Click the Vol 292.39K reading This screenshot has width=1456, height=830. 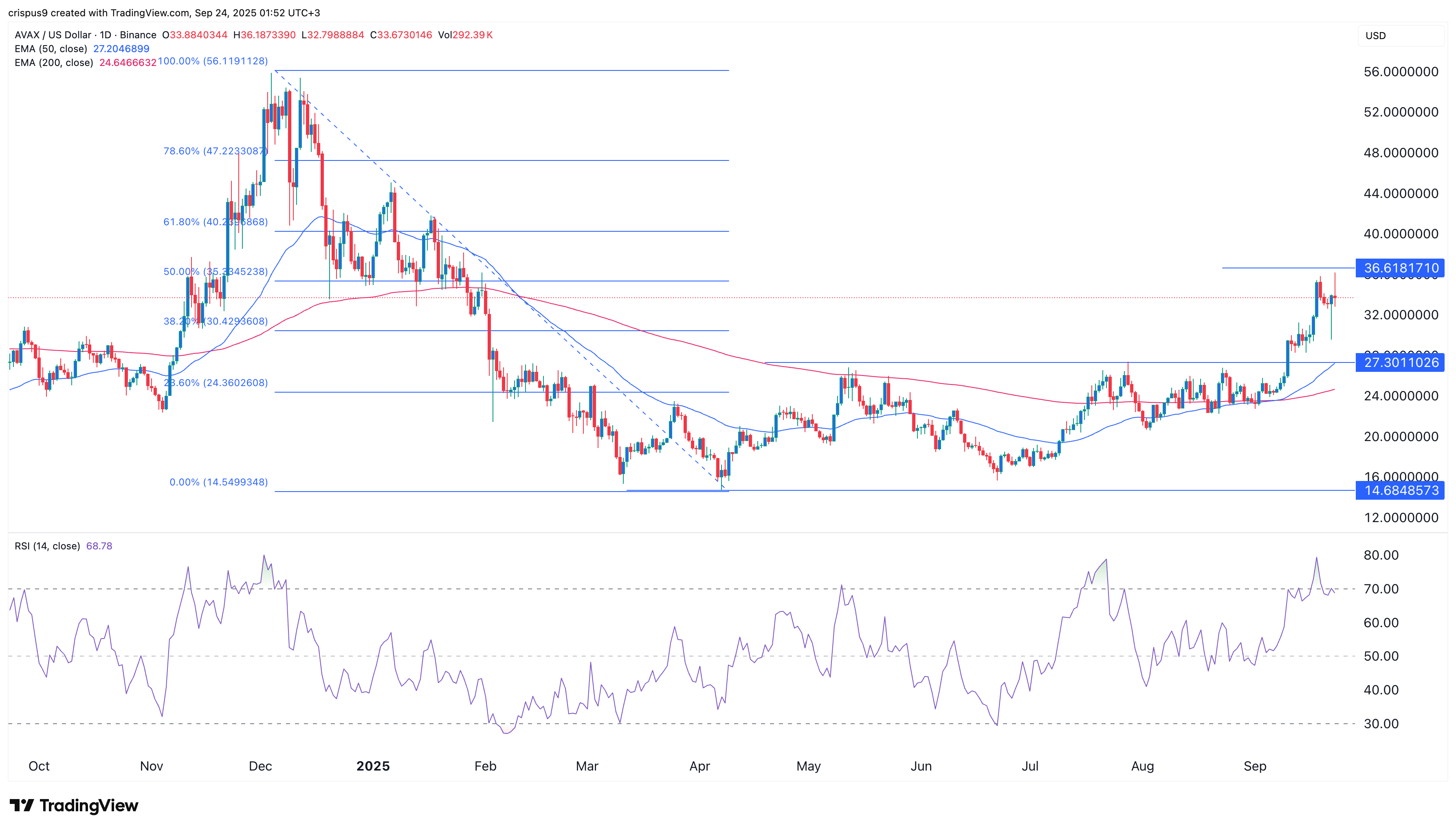(x=465, y=35)
